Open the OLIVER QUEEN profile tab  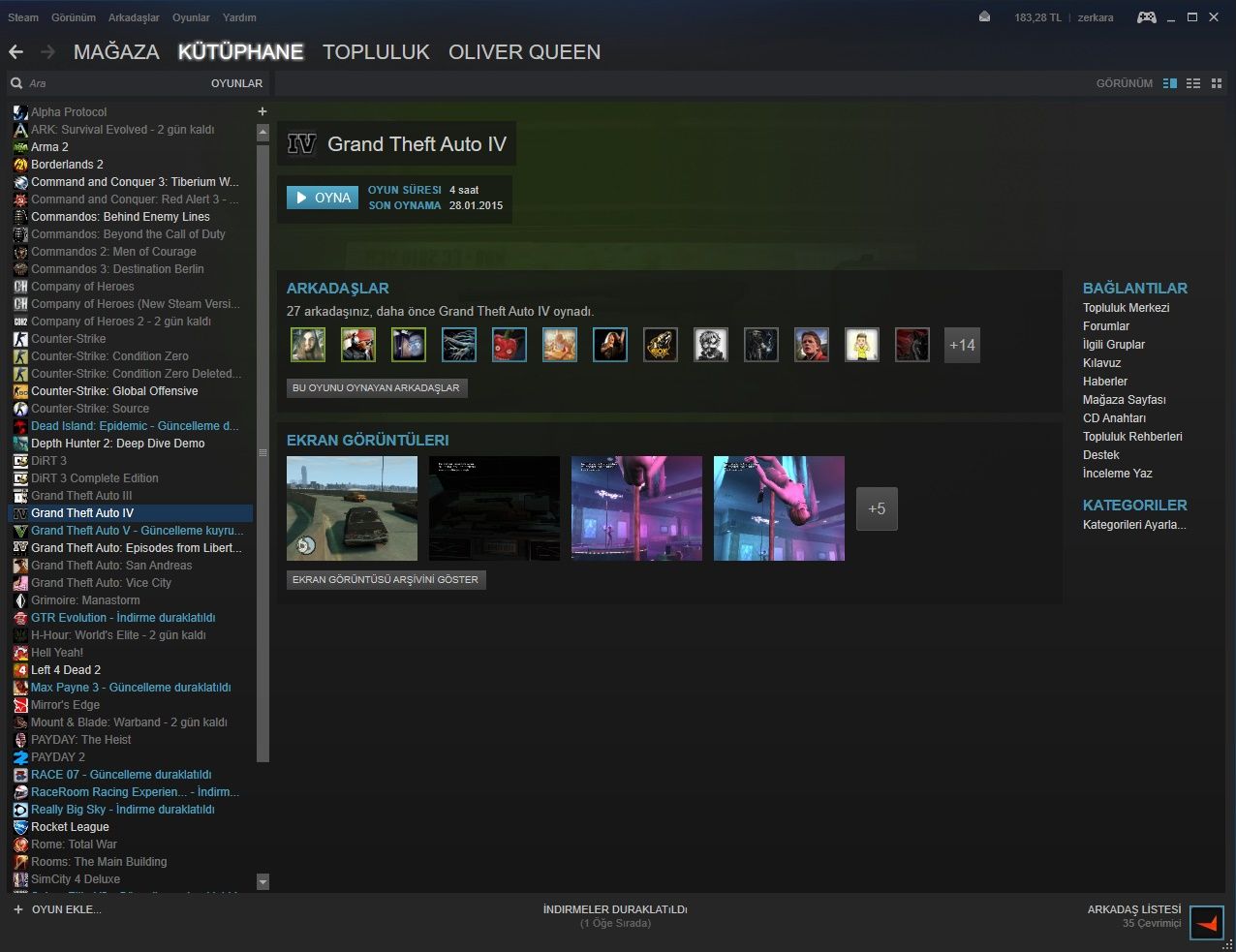524,52
